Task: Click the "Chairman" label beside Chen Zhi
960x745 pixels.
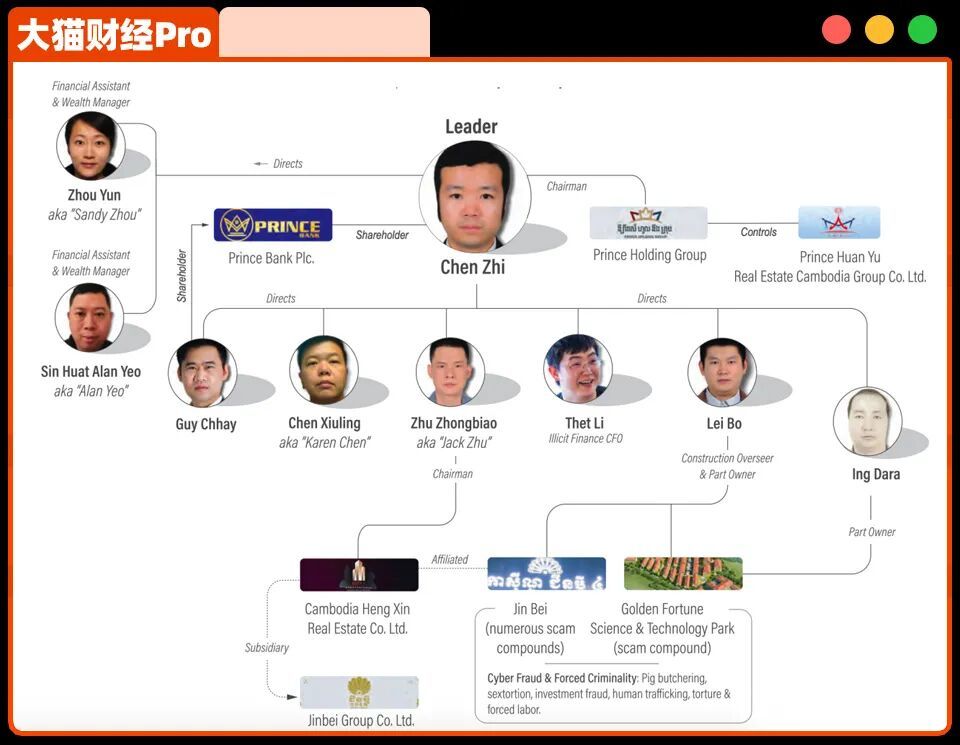Action: pyautogui.click(x=566, y=186)
